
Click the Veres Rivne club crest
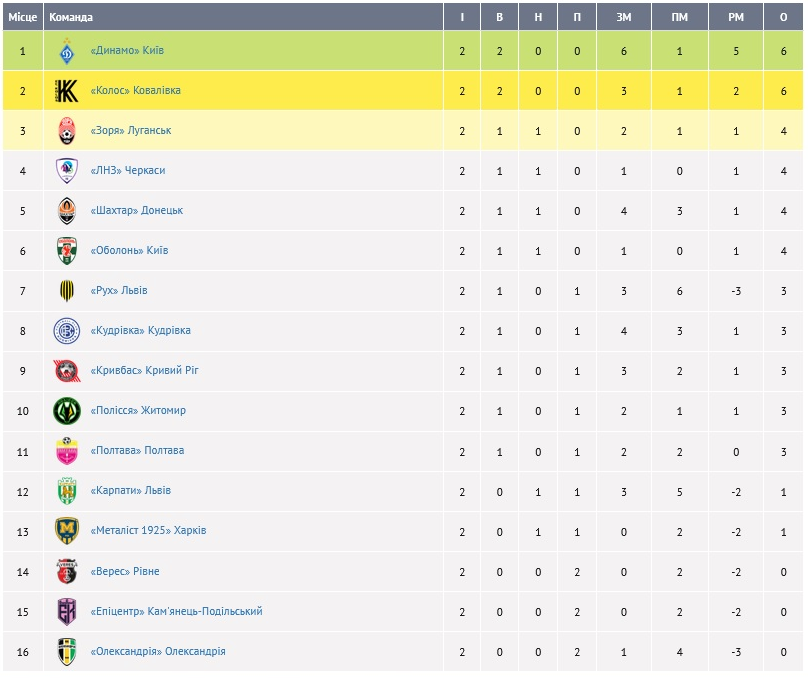coord(66,571)
